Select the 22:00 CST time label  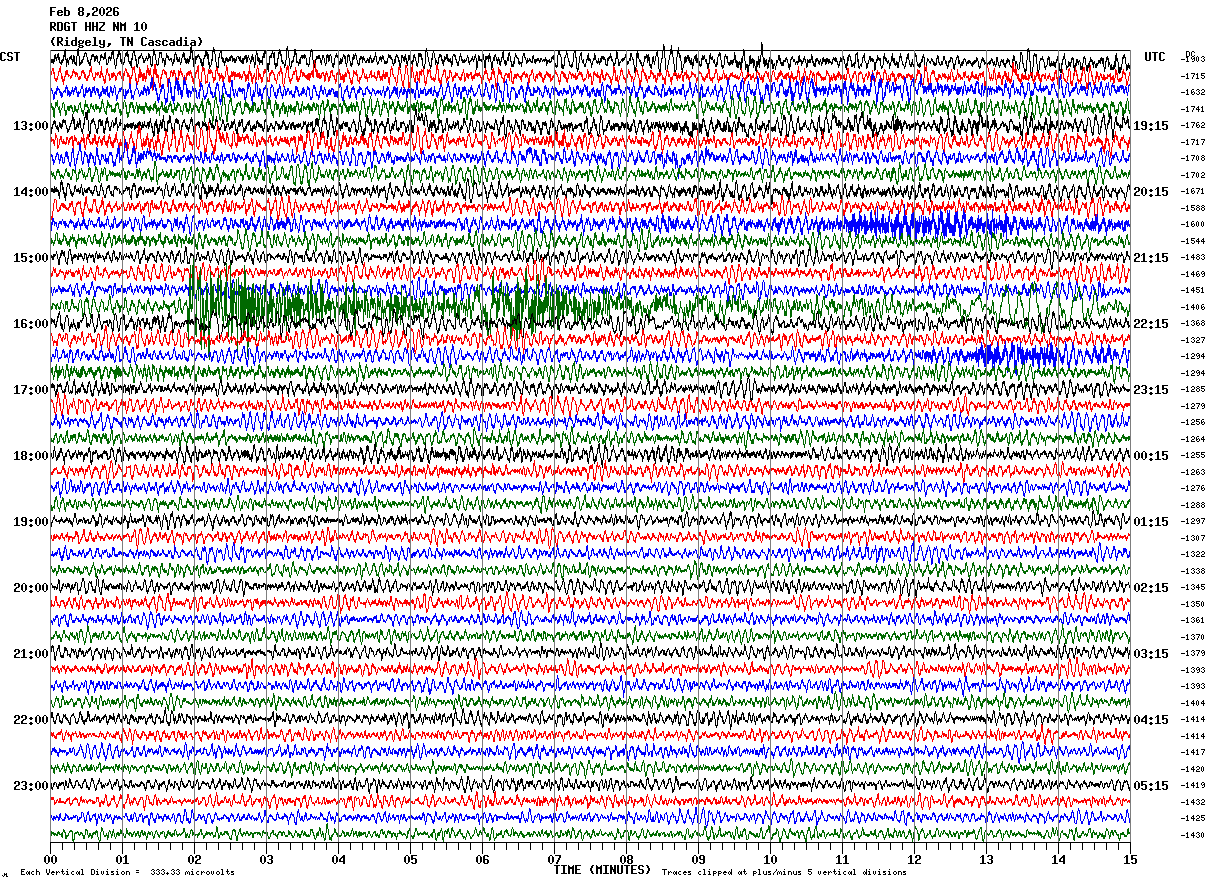[x=30, y=720]
